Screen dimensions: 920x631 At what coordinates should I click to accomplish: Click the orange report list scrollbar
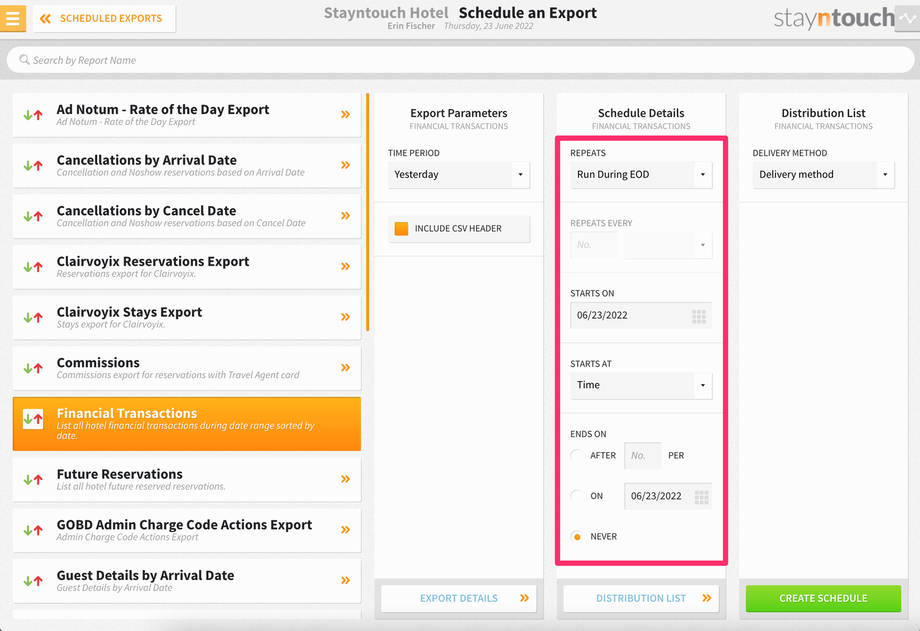367,212
